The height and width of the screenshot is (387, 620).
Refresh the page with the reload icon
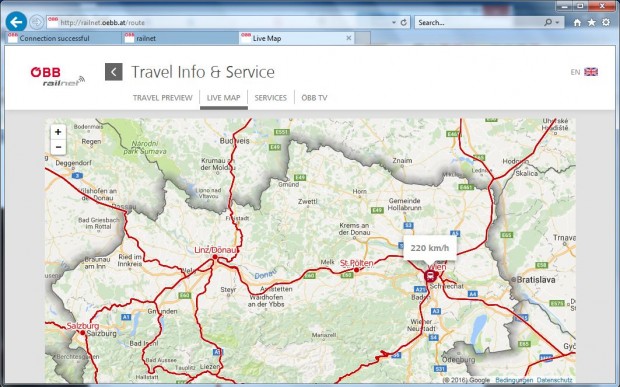(x=404, y=23)
